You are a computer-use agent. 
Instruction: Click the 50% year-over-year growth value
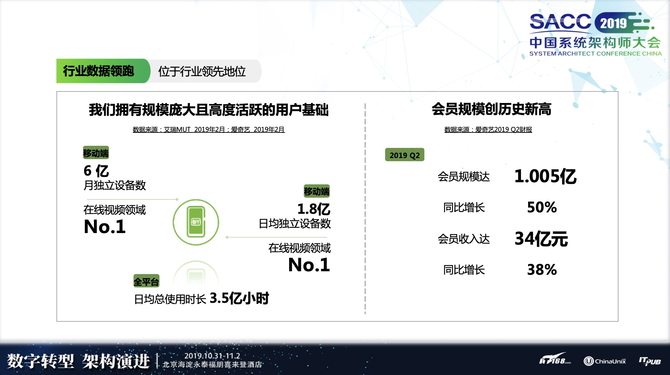coord(542,208)
